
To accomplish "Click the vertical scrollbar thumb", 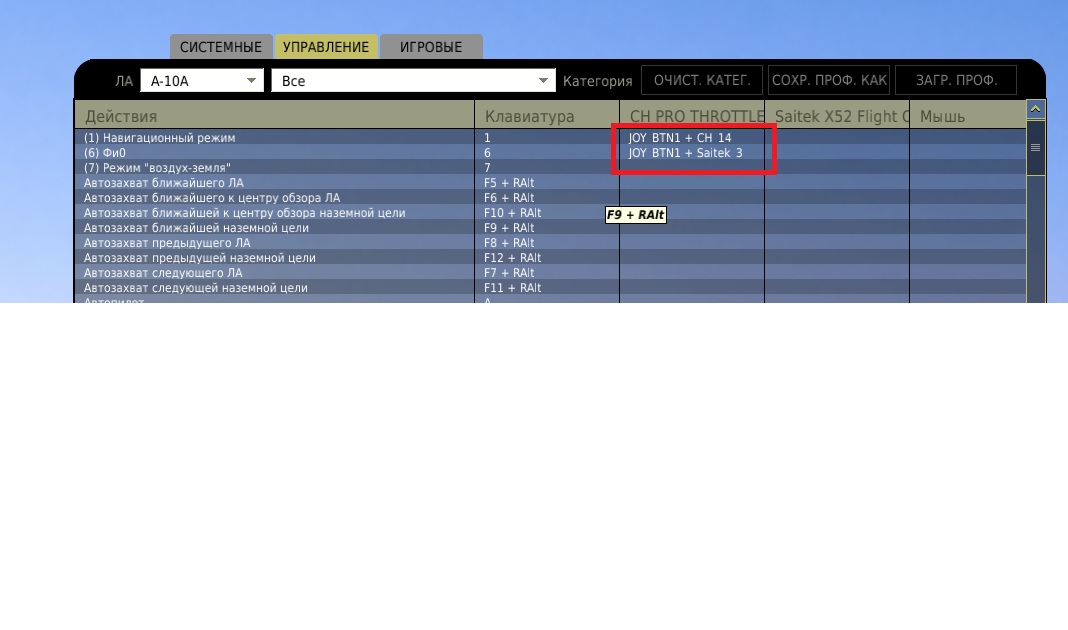I will coord(1035,148).
